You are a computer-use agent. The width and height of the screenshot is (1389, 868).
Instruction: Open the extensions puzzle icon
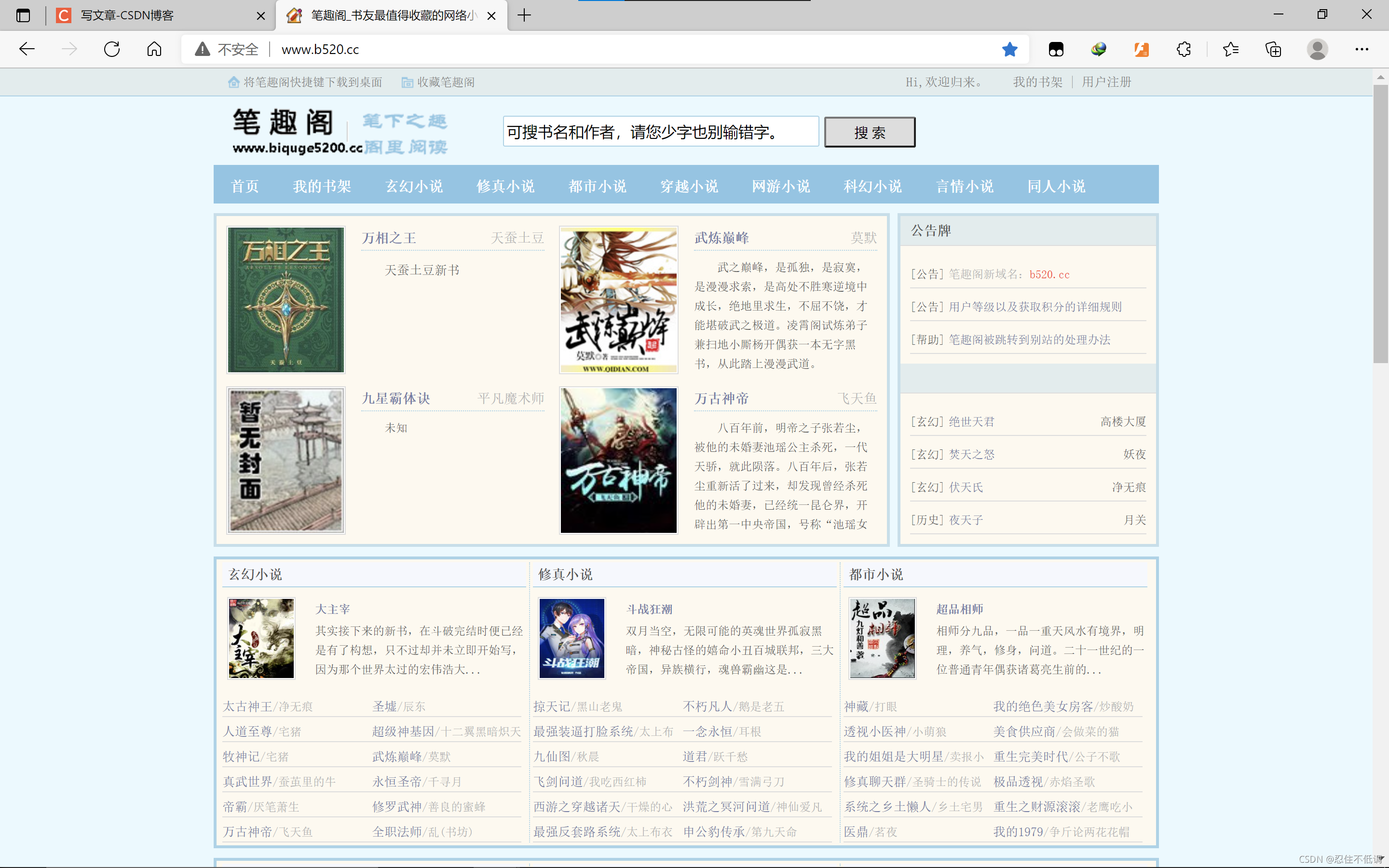1184,49
